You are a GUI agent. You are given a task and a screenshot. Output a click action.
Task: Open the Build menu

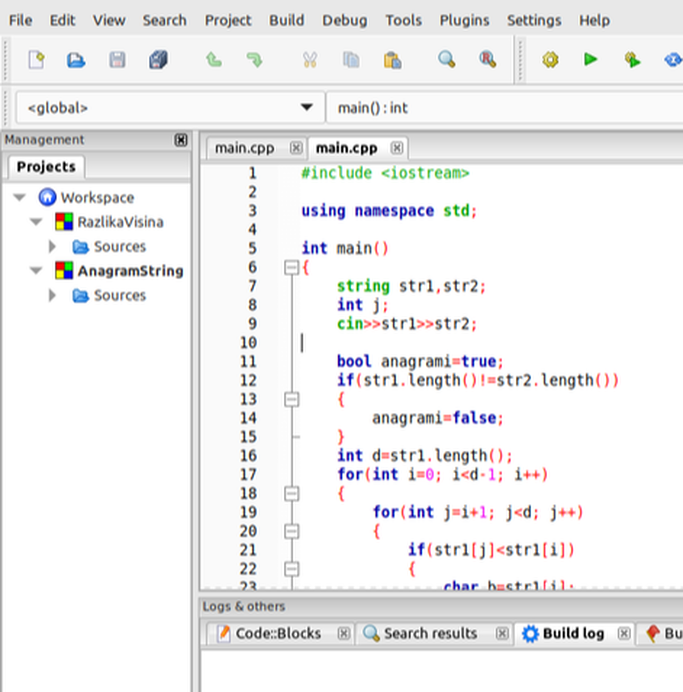(287, 20)
